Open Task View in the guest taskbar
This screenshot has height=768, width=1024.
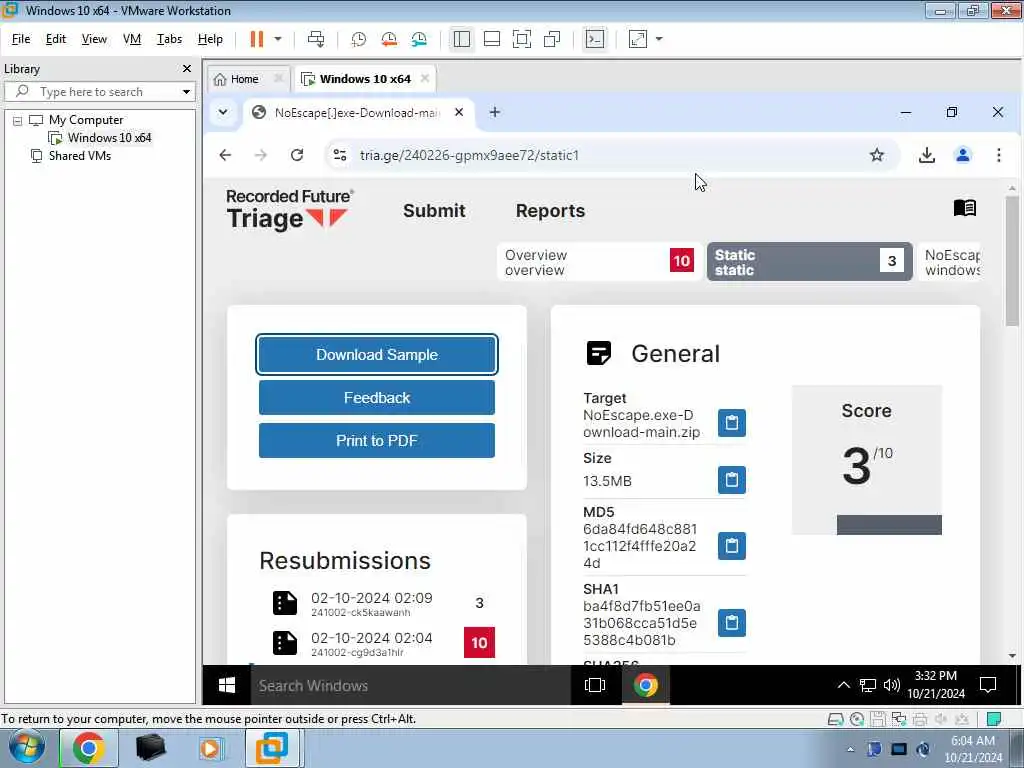595,685
